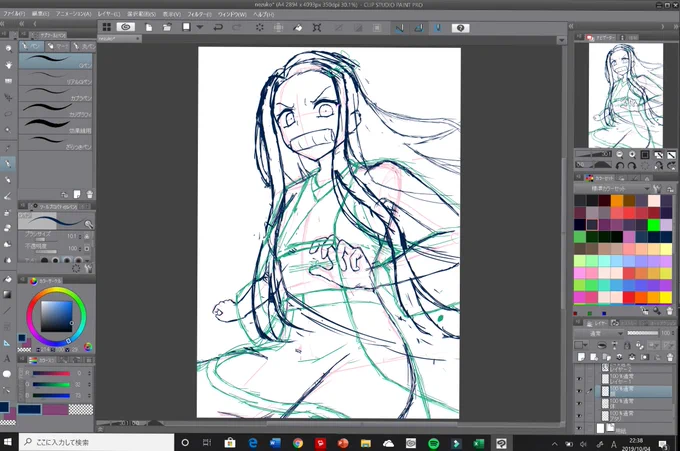The height and width of the screenshot is (451, 680).
Task: Open help question mark icon
Action: click(x=460, y=28)
